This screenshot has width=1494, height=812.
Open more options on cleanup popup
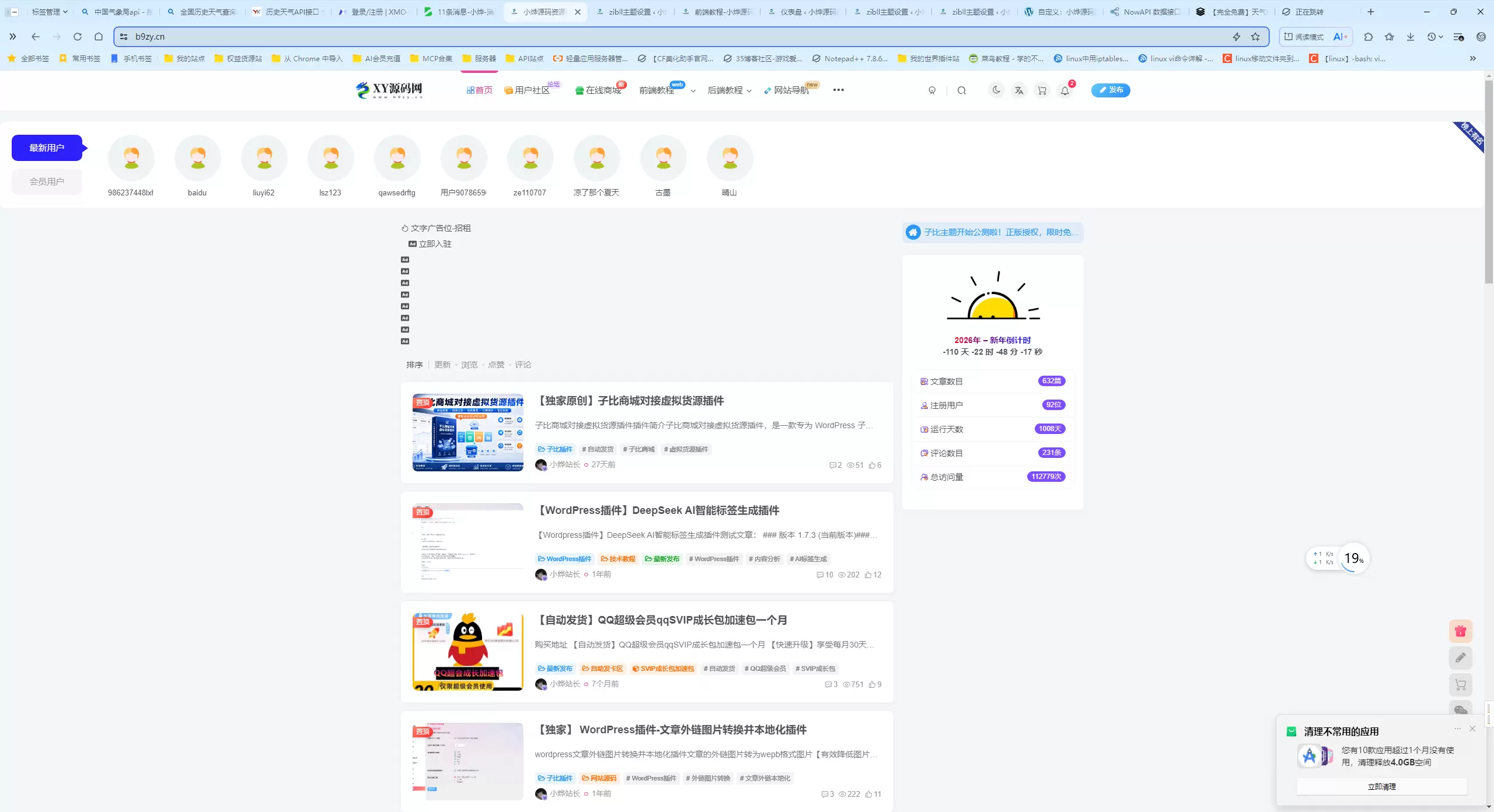(x=1457, y=729)
